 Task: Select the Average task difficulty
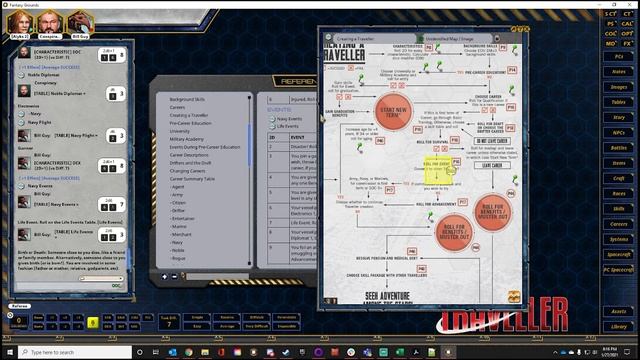click(227, 326)
